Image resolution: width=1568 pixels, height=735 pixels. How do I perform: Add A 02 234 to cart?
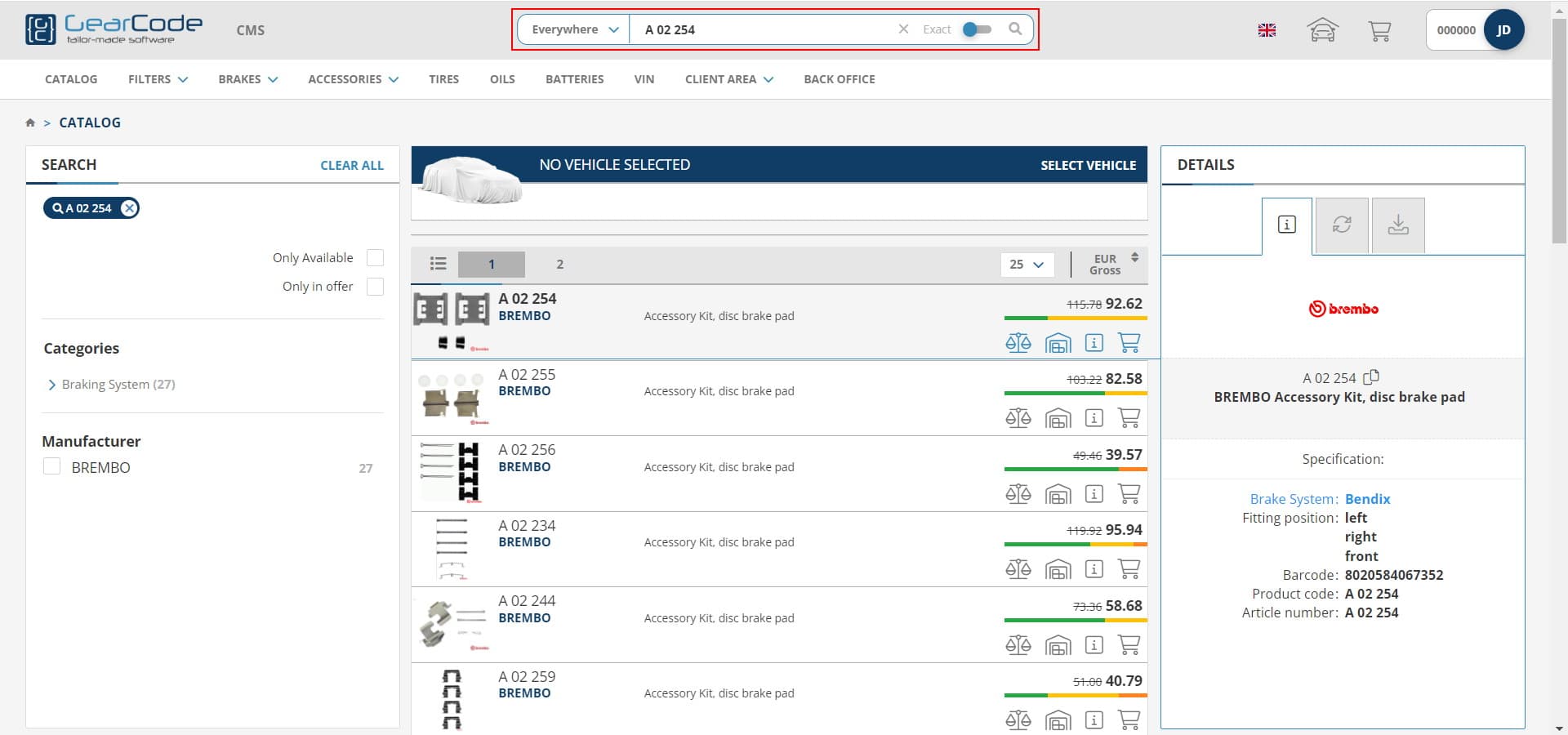pyautogui.click(x=1129, y=569)
